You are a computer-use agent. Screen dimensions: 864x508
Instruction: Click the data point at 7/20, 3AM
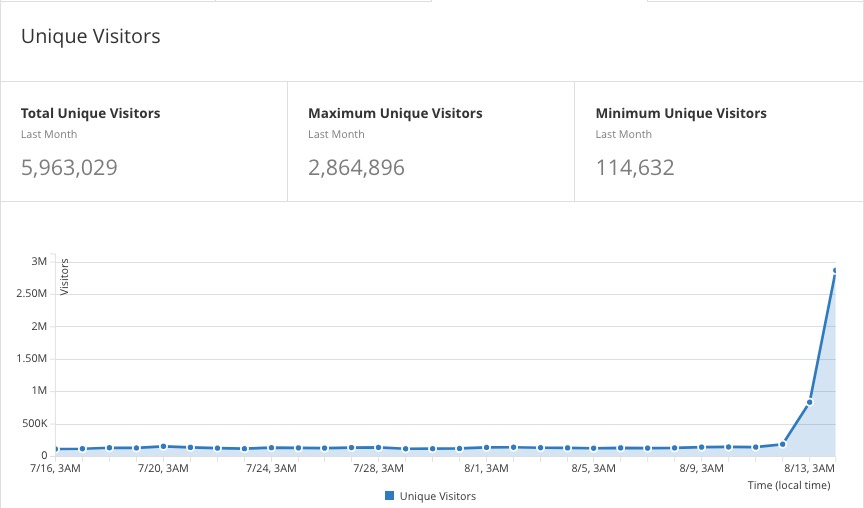tap(163, 446)
